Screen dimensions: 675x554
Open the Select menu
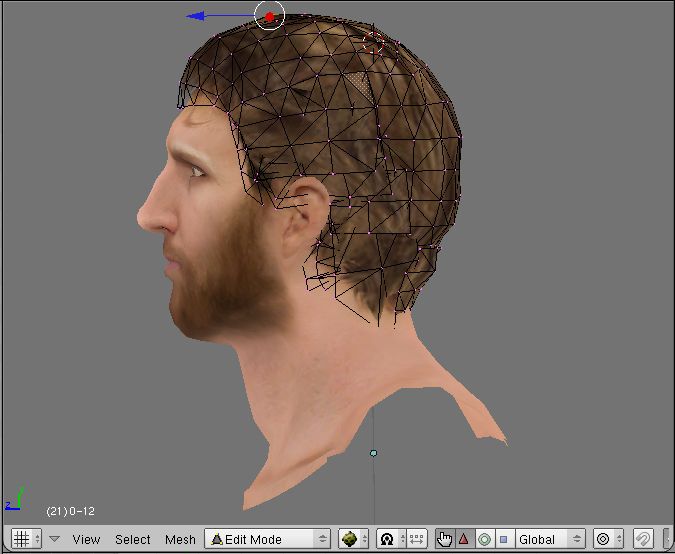click(x=132, y=539)
